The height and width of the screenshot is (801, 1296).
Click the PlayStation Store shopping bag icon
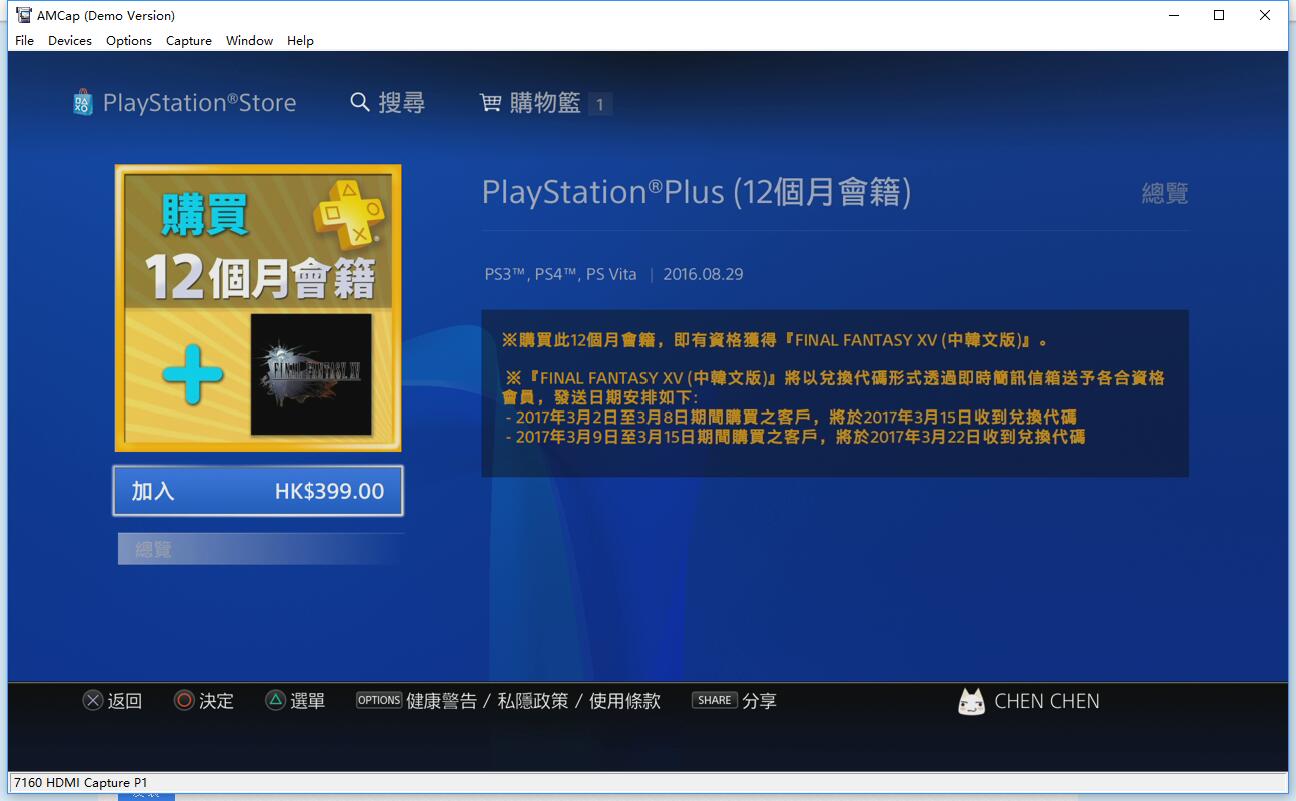(83, 102)
